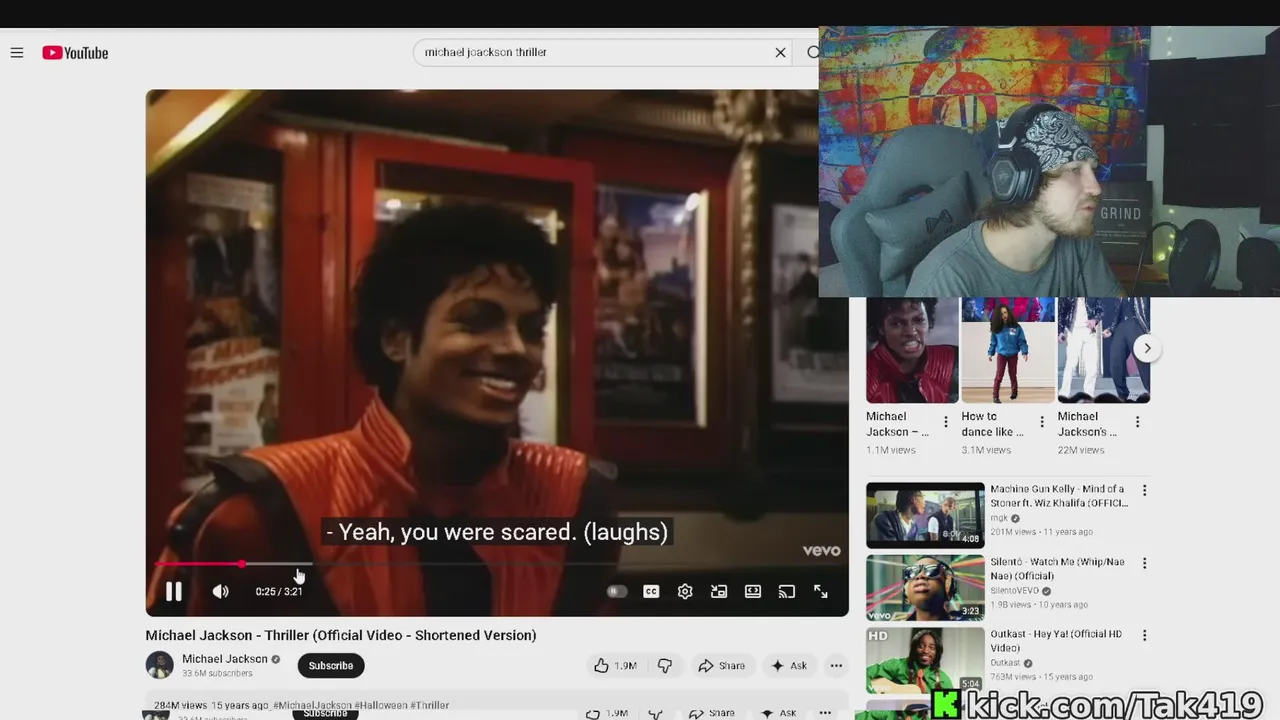The height and width of the screenshot is (720, 1280).
Task: Expand the video description box
Action: 497,705
